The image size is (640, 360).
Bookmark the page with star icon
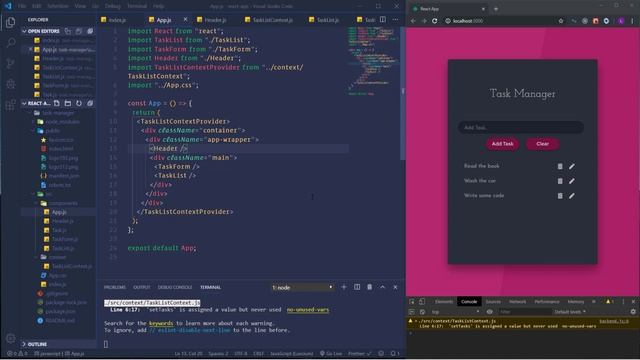point(561,21)
